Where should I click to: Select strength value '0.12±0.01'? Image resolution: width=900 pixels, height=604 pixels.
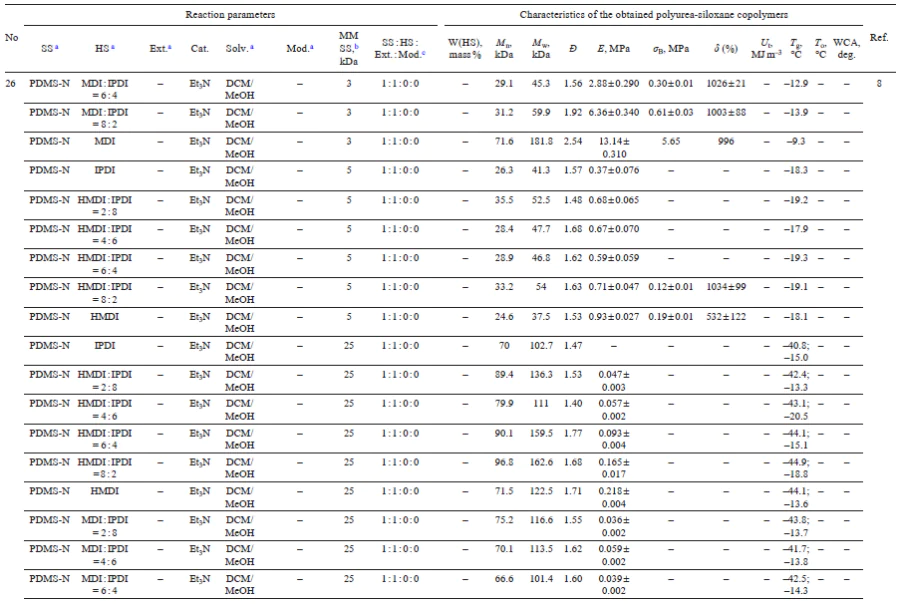pyautogui.click(x=671, y=287)
